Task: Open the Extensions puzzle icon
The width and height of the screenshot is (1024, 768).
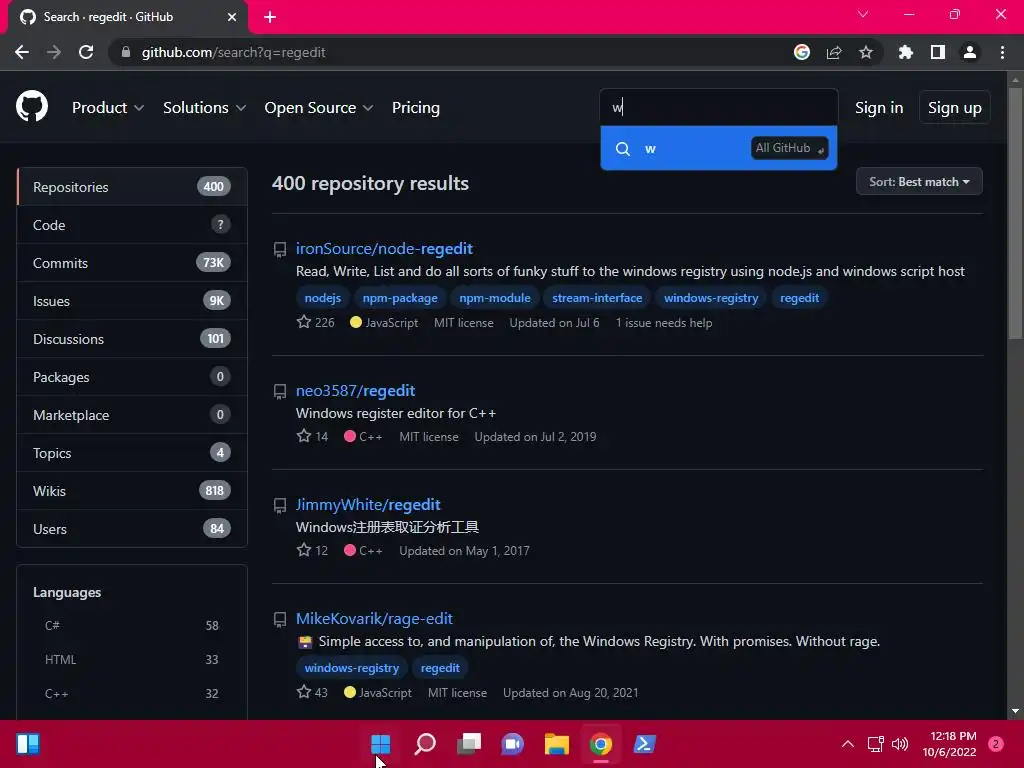Action: pyautogui.click(x=906, y=52)
